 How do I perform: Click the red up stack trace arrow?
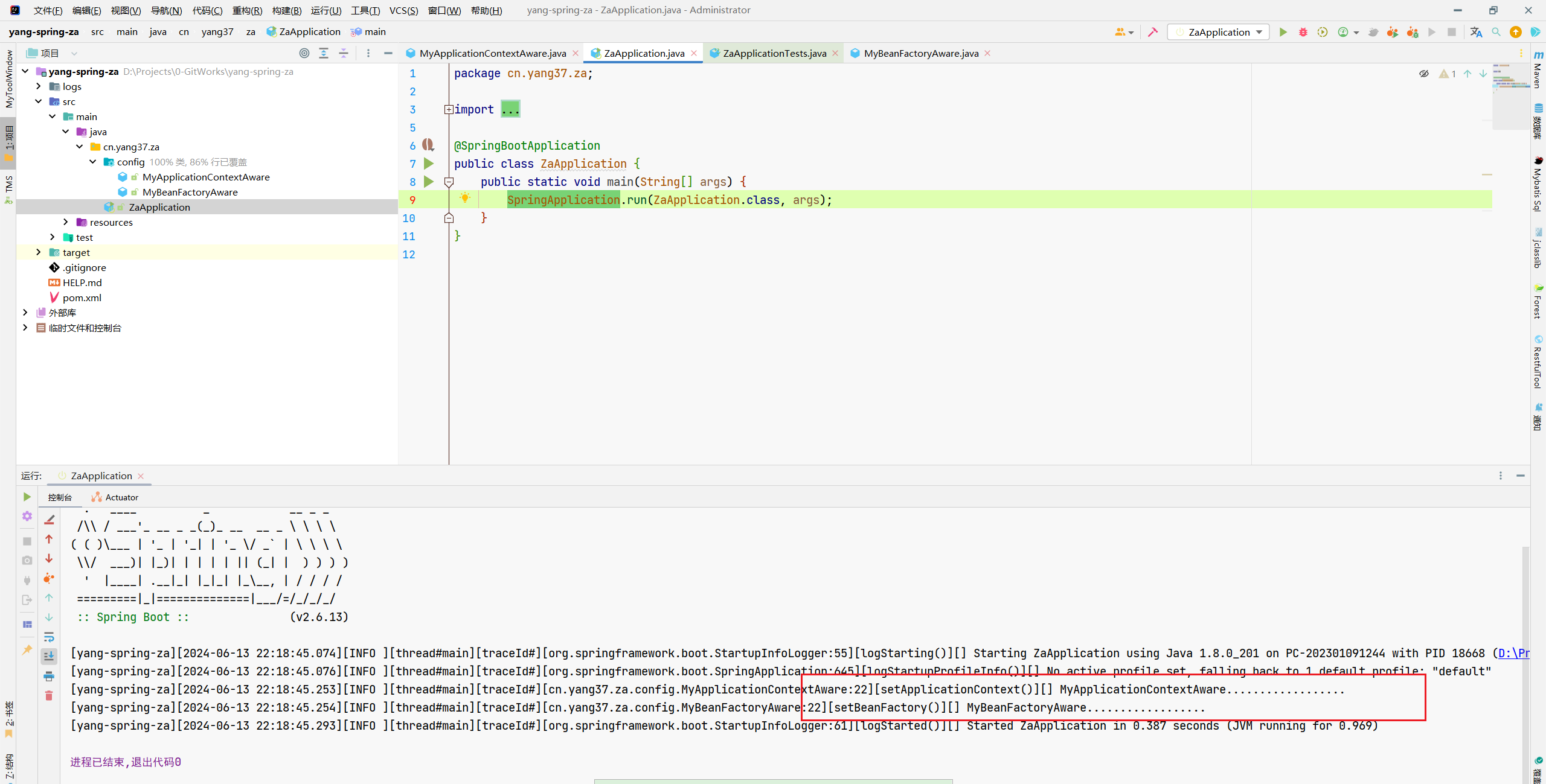pos(49,539)
